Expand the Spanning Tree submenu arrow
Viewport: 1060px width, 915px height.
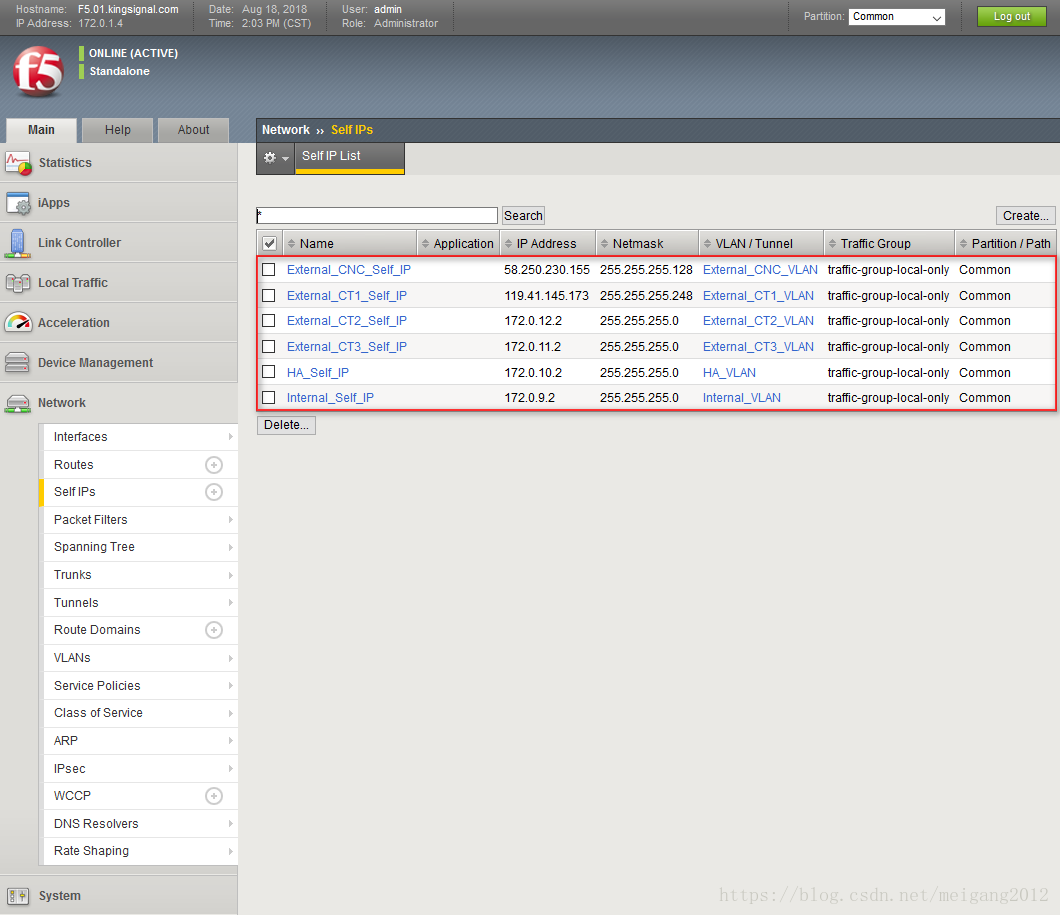pos(231,547)
